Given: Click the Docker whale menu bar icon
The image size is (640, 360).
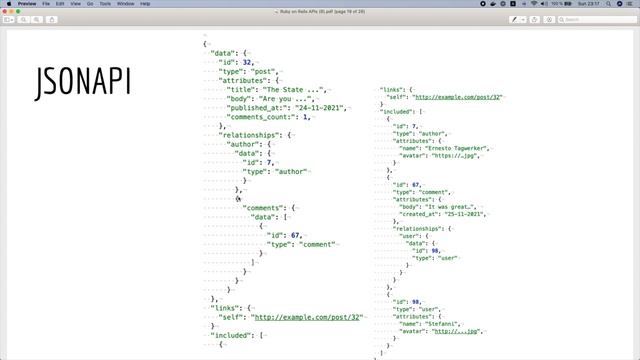Looking at the screenshot, I should 493,4.
